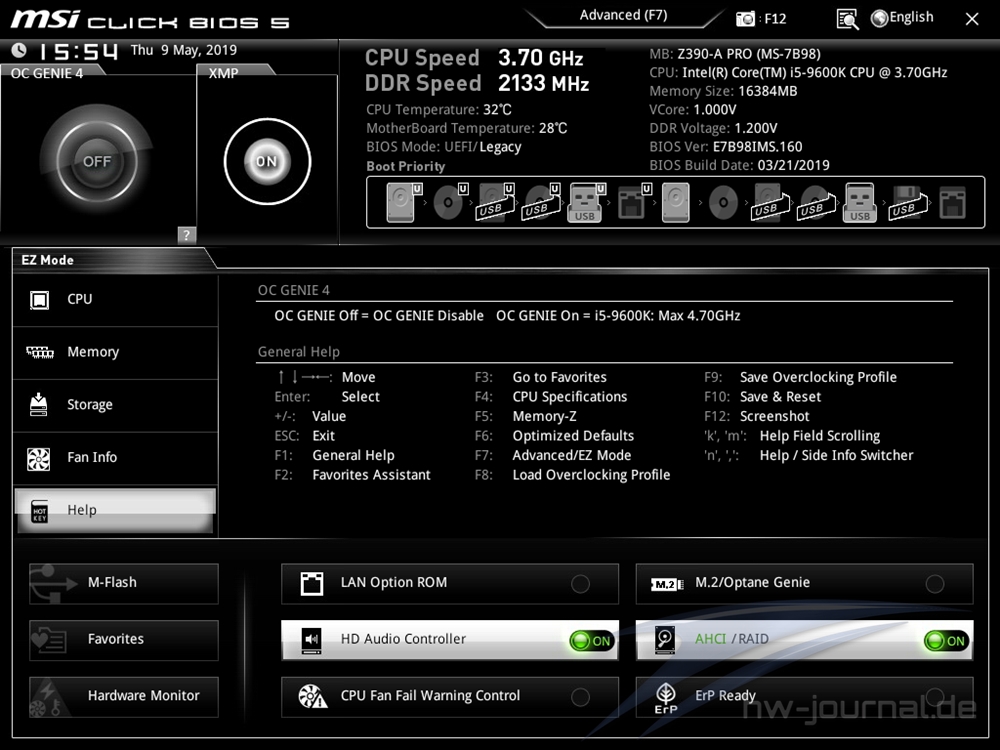Open Hardware Monitor
Viewport: 1000px width, 750px height.
pyautogui.click(x=124, y=696)
